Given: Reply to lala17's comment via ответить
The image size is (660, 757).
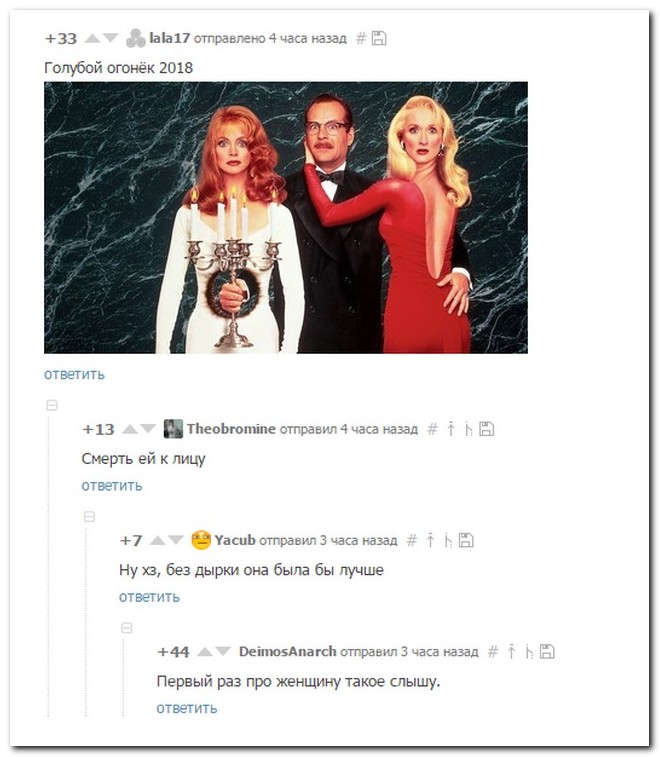Looking at the screenshot, I should click(74, 374).
